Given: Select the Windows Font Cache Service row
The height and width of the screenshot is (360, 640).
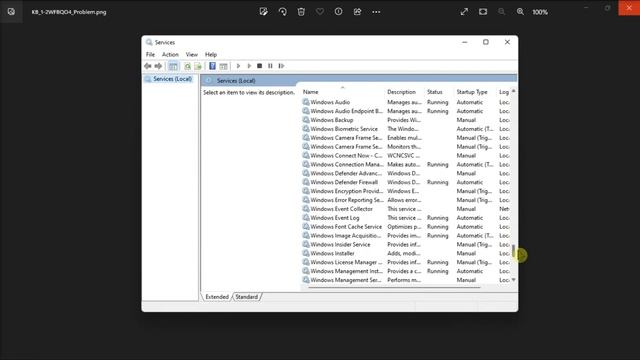Looking at the screenshot, I should (406, 227).
